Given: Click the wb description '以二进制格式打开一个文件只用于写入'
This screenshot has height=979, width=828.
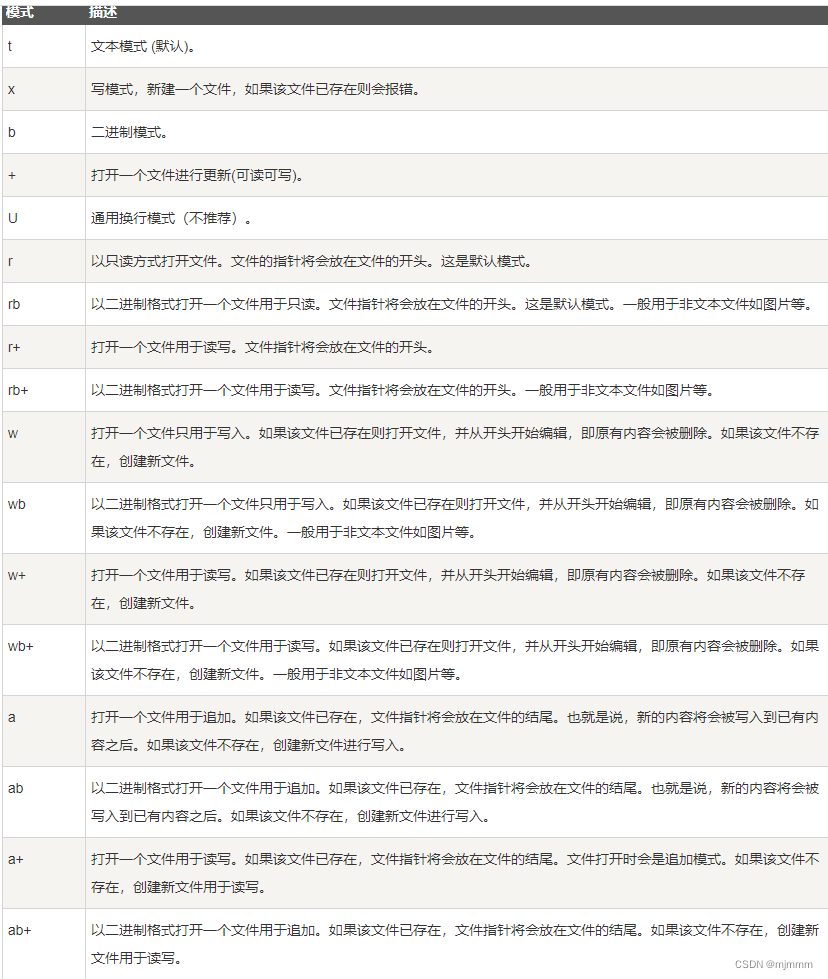Looking at the screenshot, I should 210,504.
